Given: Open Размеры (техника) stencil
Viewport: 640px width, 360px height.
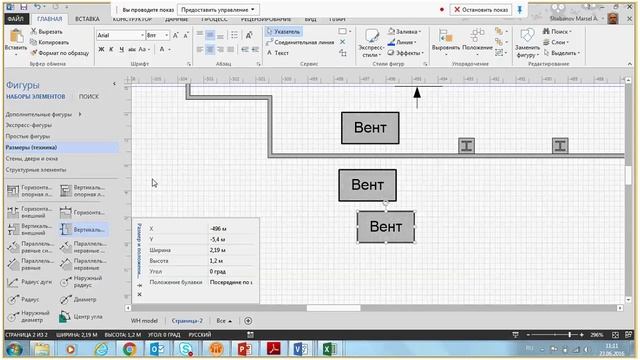Looking at the screenshot, I should point(61,147).
